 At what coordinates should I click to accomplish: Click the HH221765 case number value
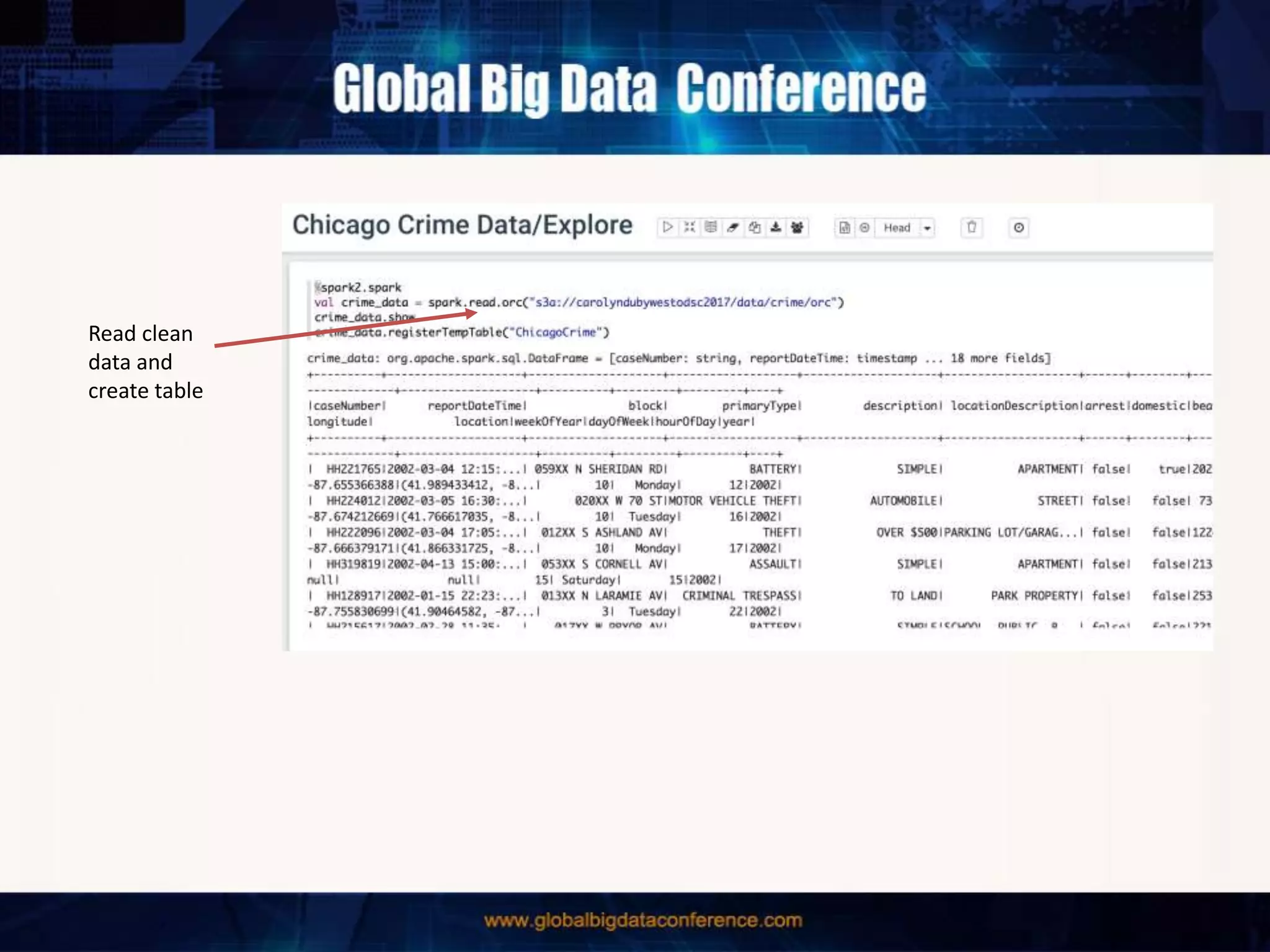click(354, 469)
